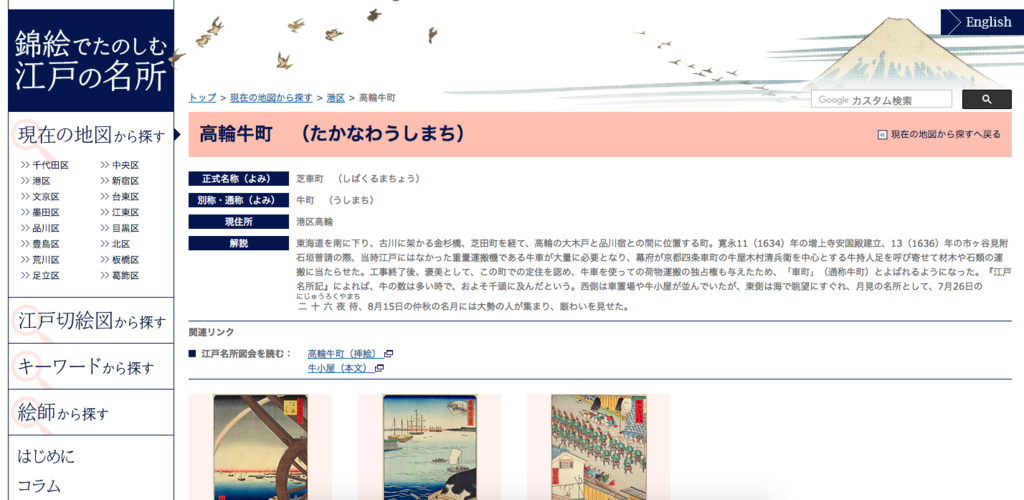The height and width of the screenshot is (500, 1024).
Task: Open the 錦絵でたのしむ江戸の名所 site logo
Action: [x=91, y=61]
